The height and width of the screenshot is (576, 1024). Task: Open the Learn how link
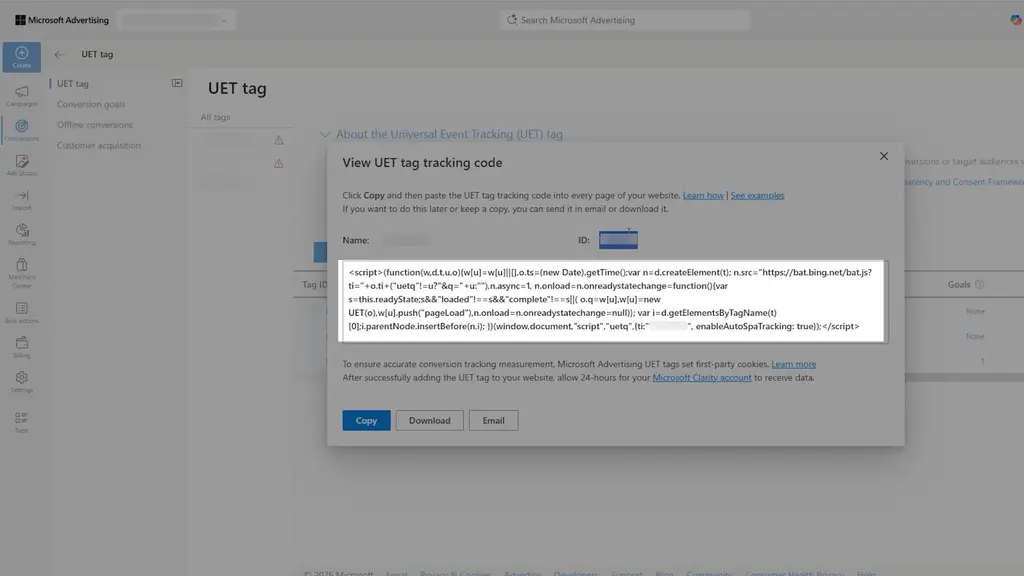tap(703, 195)
